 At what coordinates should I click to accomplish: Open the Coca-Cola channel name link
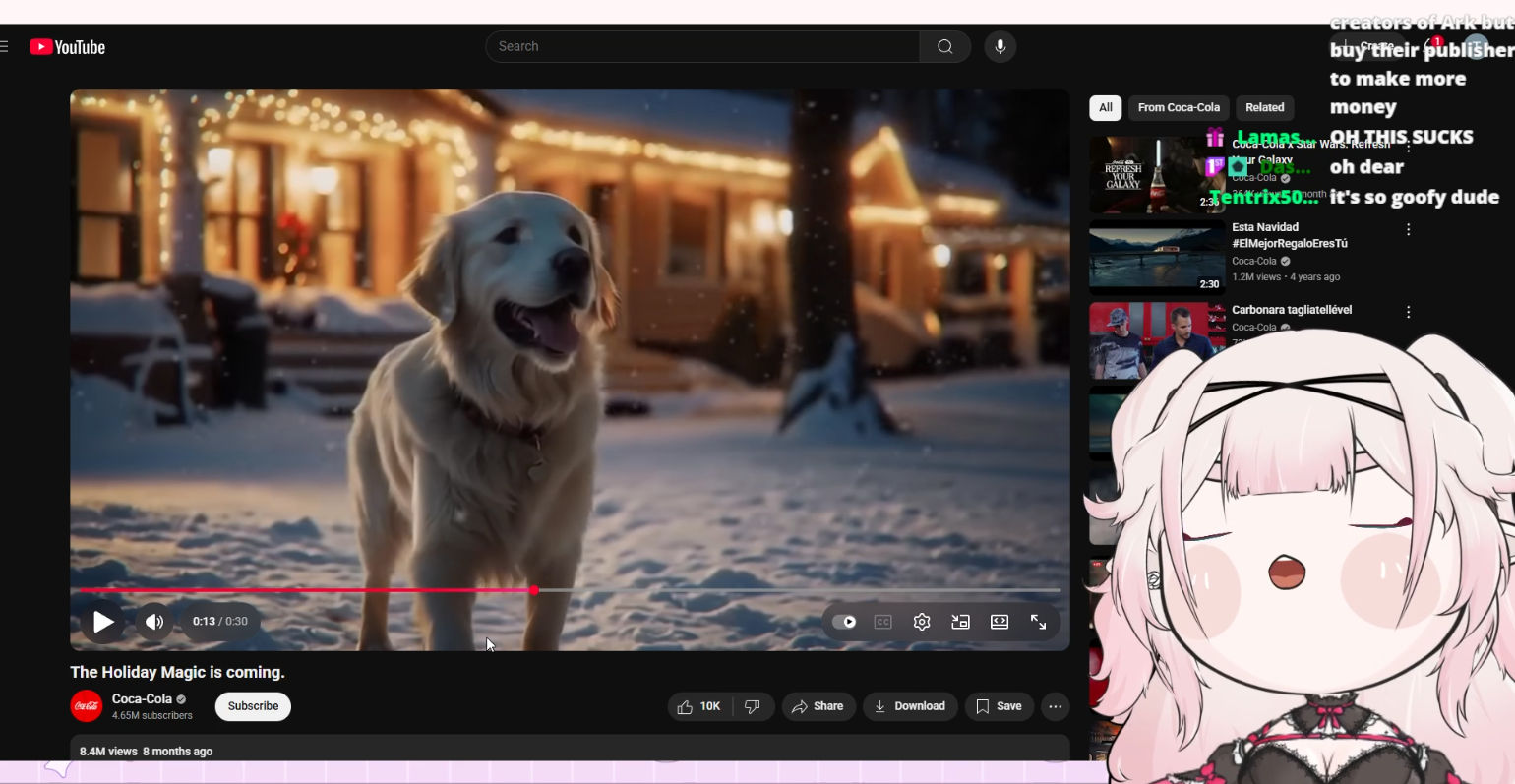pos(142,699)
